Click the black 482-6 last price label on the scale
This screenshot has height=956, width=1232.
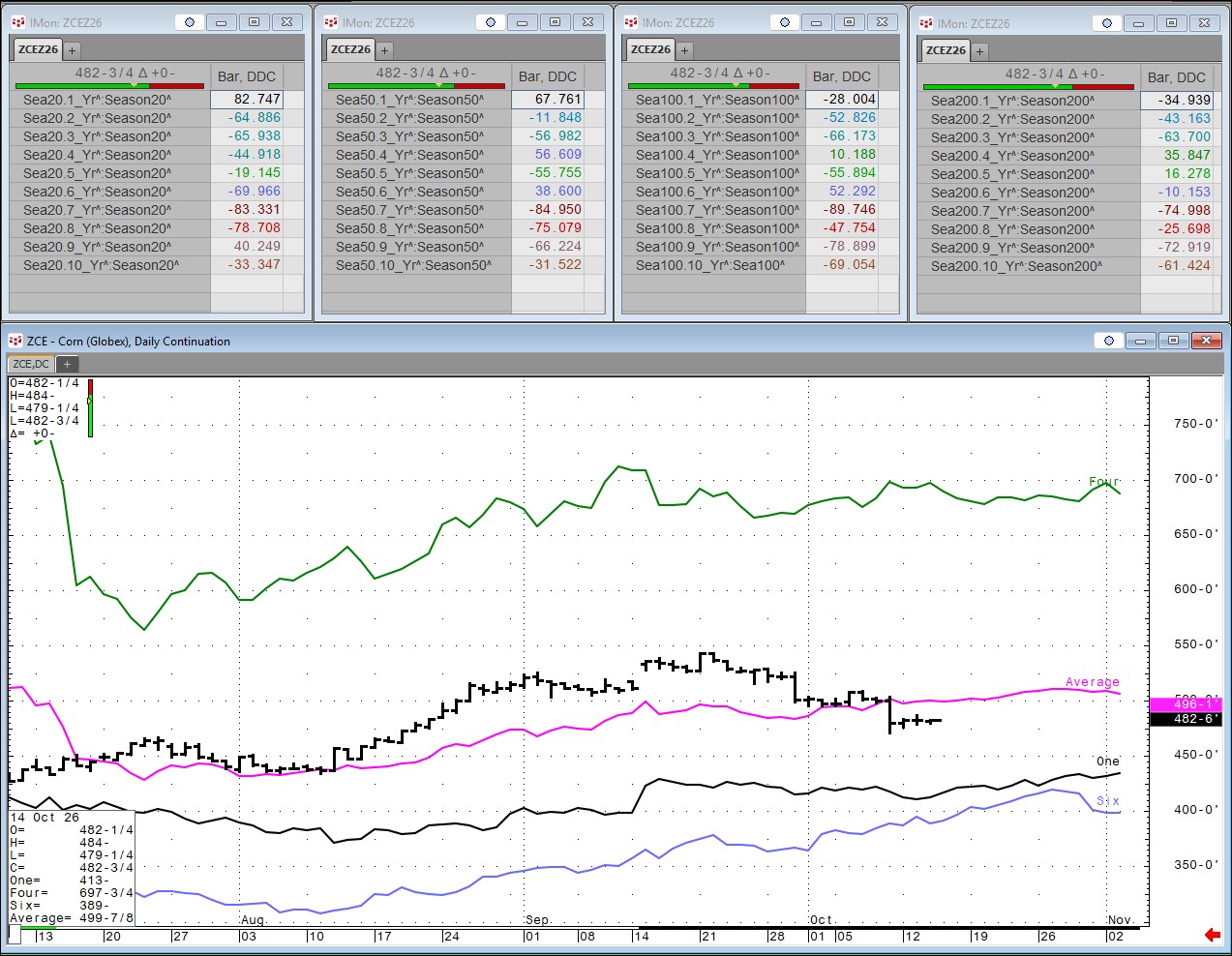(x=1186, y=719)
